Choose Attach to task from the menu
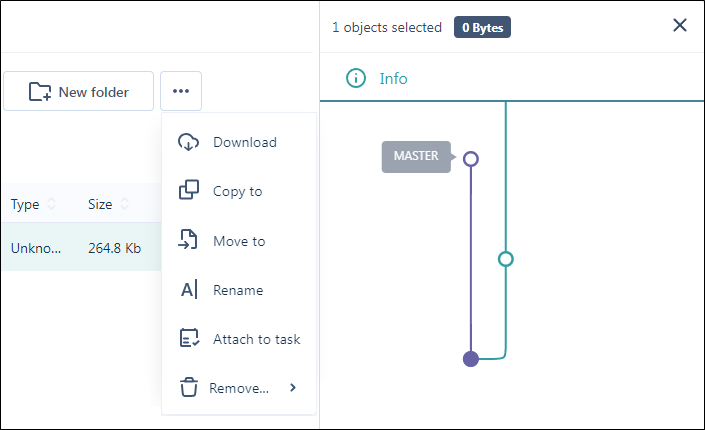This screenshot has height=430, width=705. coord(256,339)
